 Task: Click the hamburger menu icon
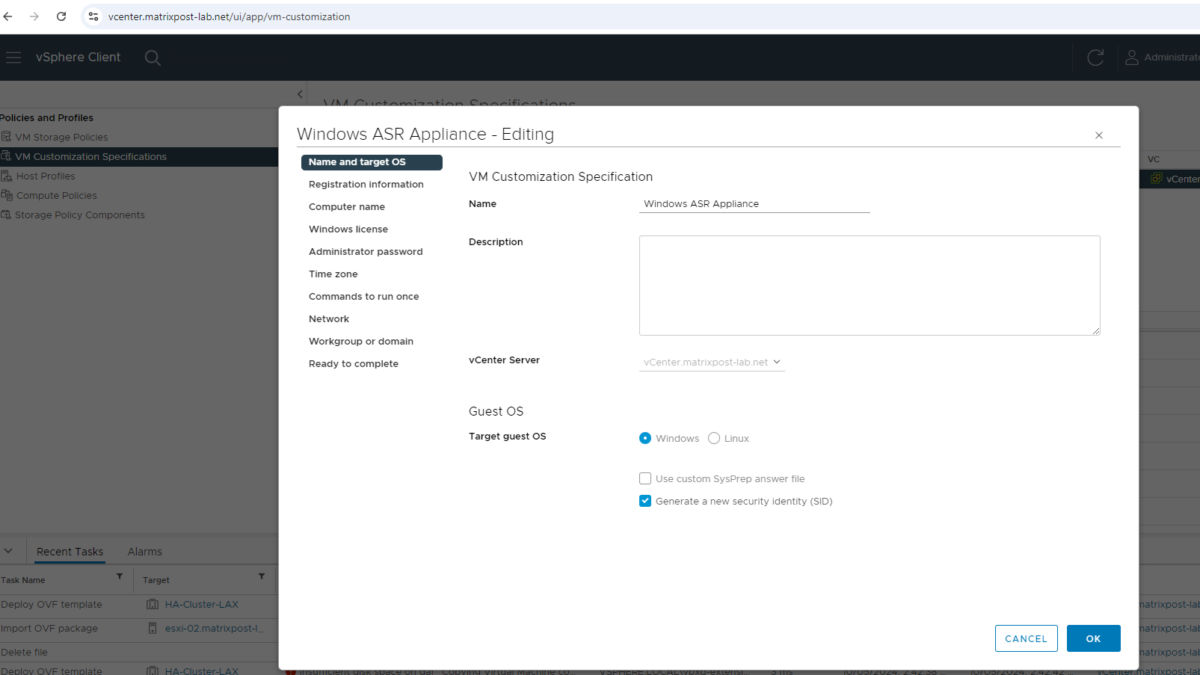coord(13,57)
